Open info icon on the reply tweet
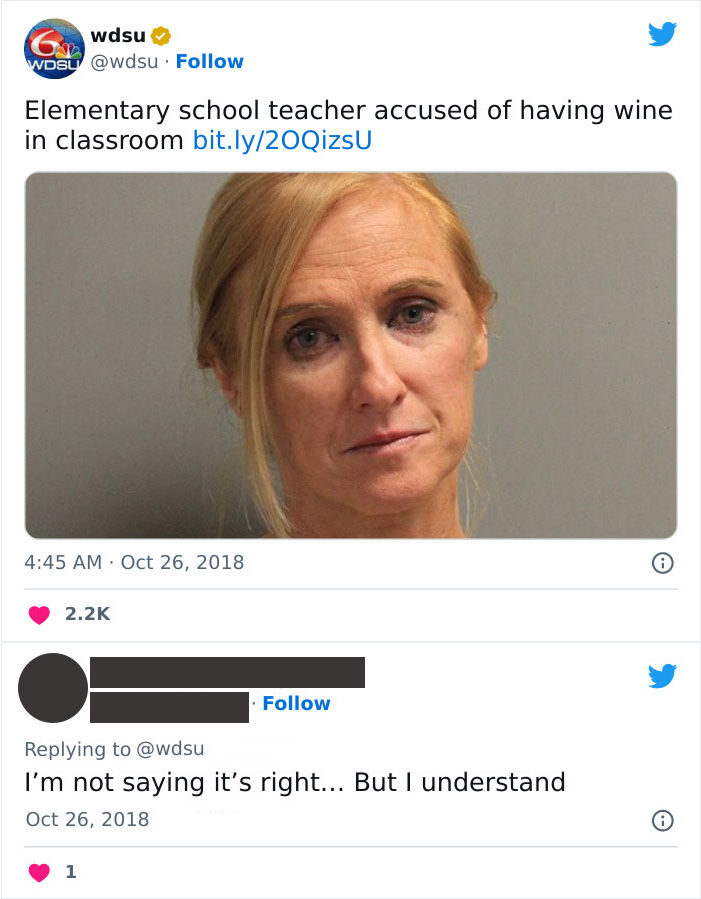The image size is (701, 899). point(662,820)
